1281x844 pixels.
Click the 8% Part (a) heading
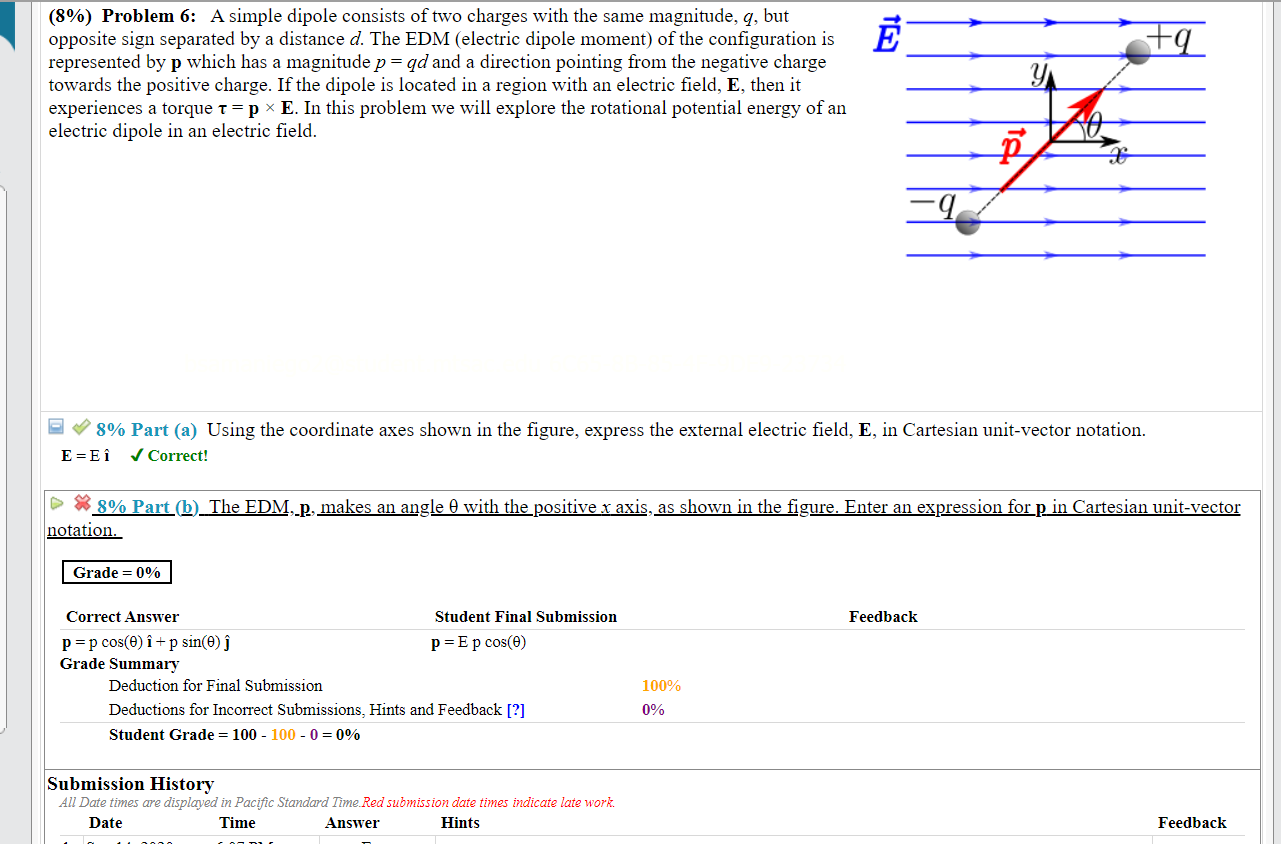[x=144, y=429]
